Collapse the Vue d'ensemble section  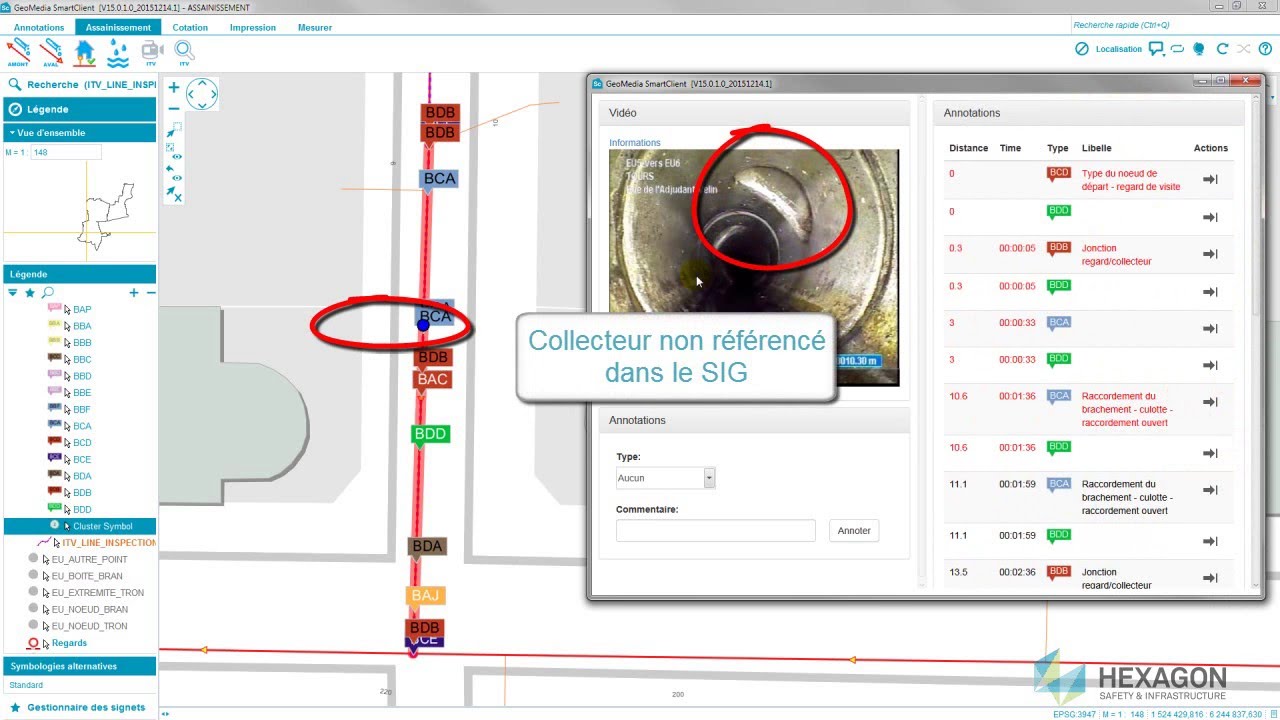pyautogui.click(x=80, y=132)
